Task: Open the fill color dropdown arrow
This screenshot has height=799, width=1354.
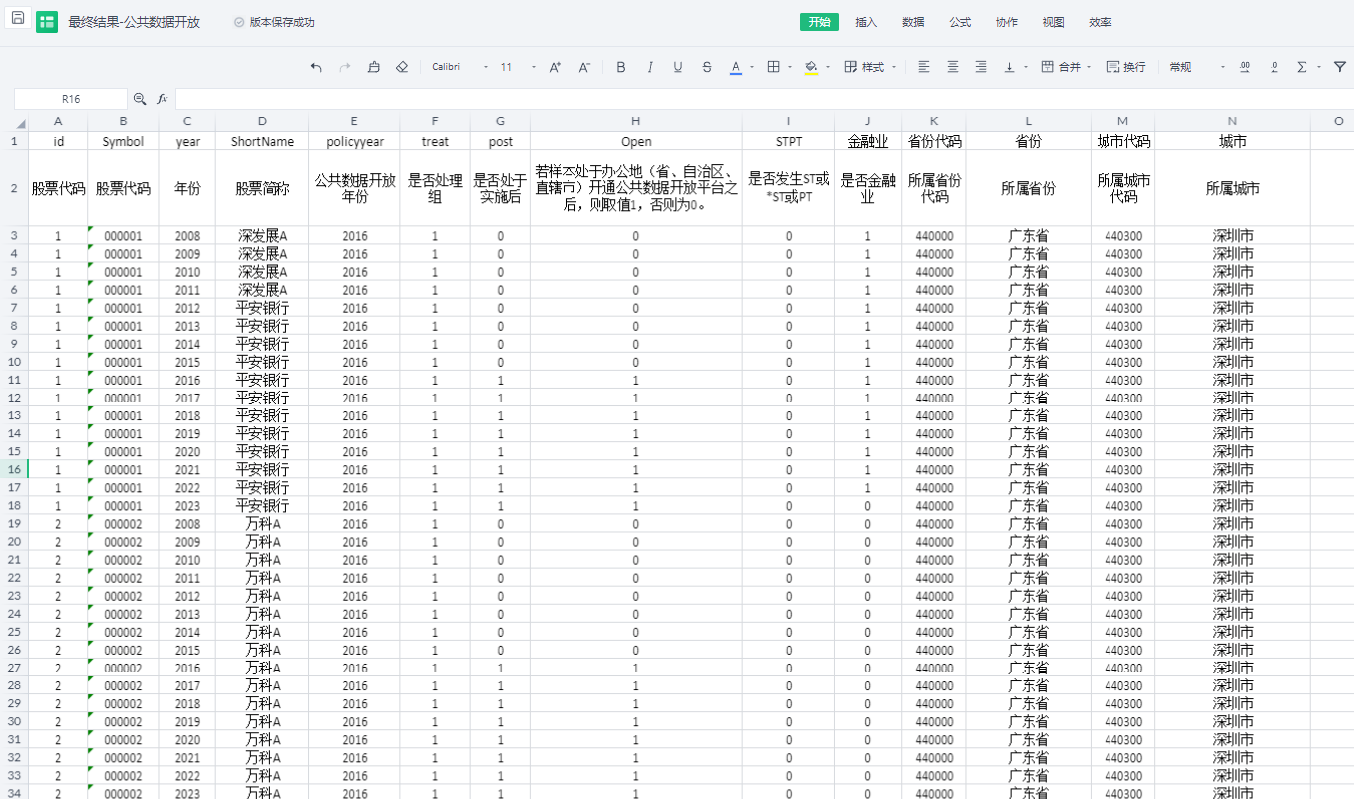Action: pos(828,67)
